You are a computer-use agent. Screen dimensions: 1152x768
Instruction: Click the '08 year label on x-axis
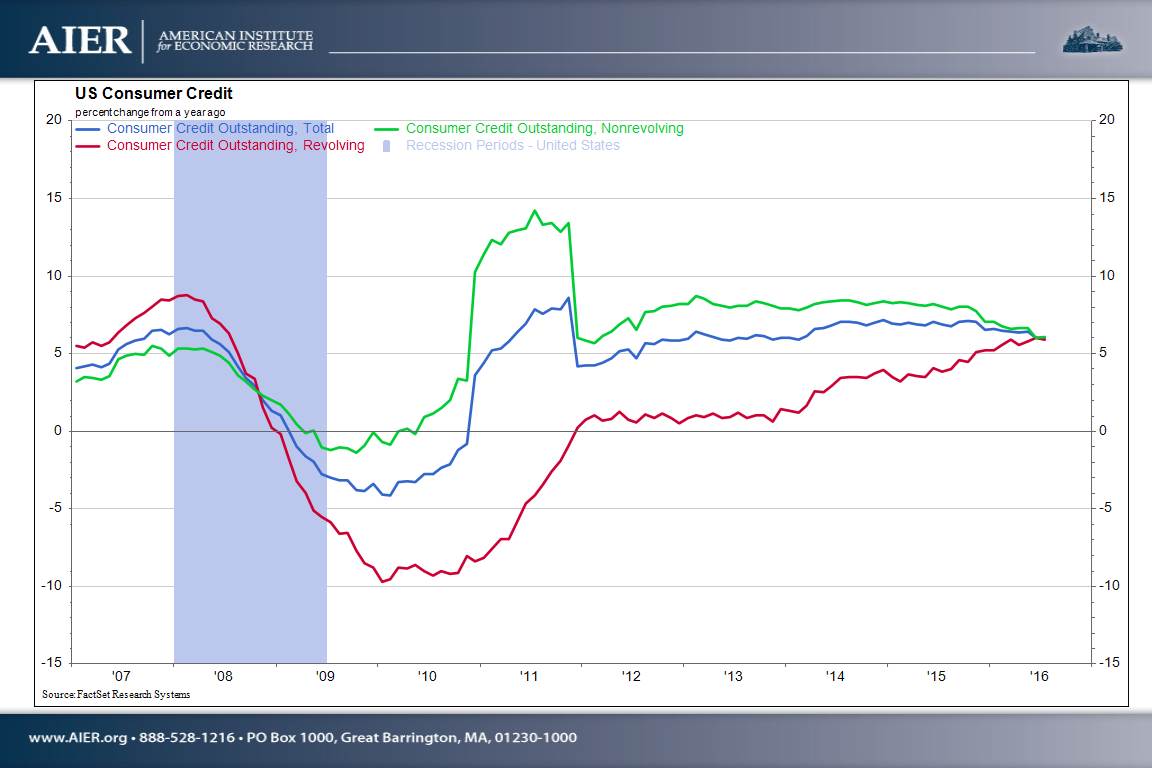tap(223, 677)
